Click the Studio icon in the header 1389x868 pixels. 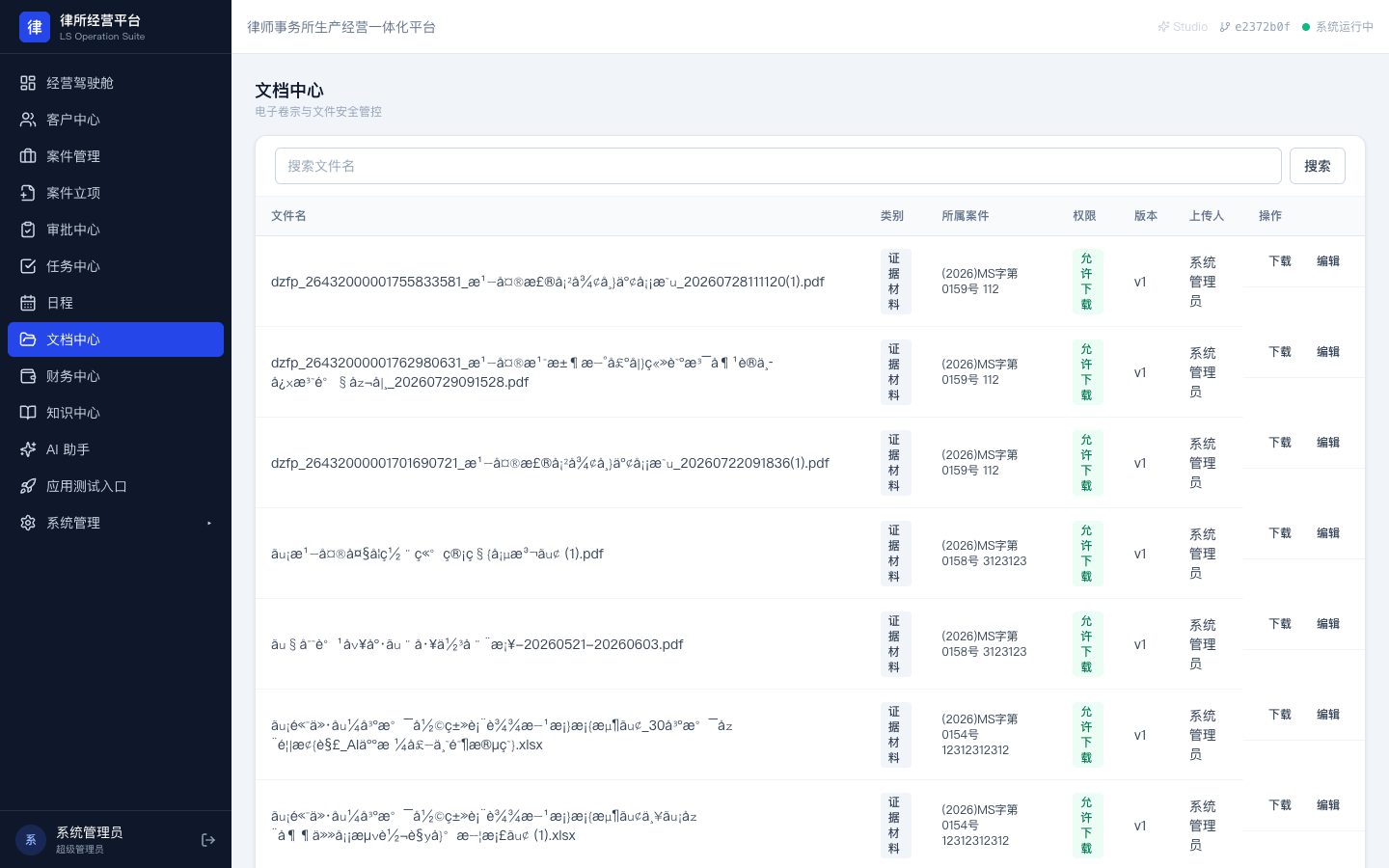[1163, 27]
